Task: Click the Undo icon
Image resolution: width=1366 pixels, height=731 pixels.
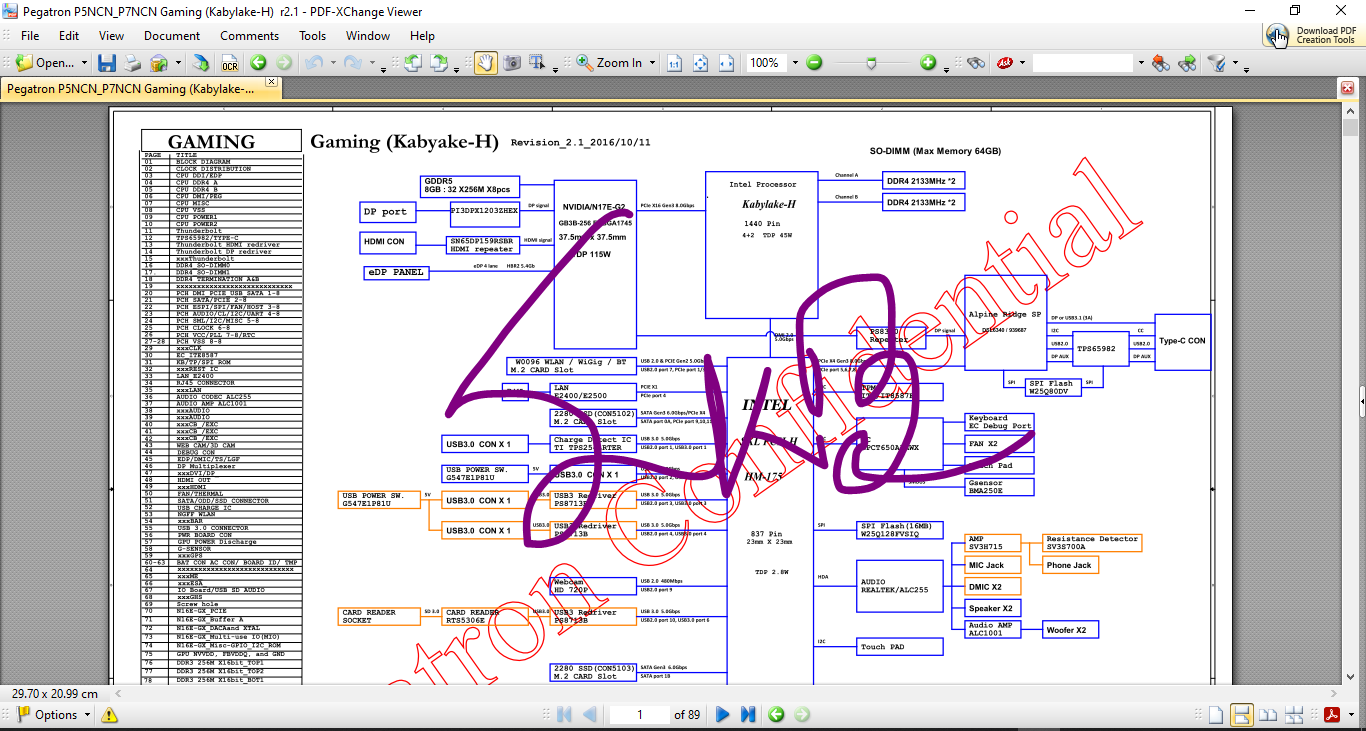Action: [x=314, y=62]
